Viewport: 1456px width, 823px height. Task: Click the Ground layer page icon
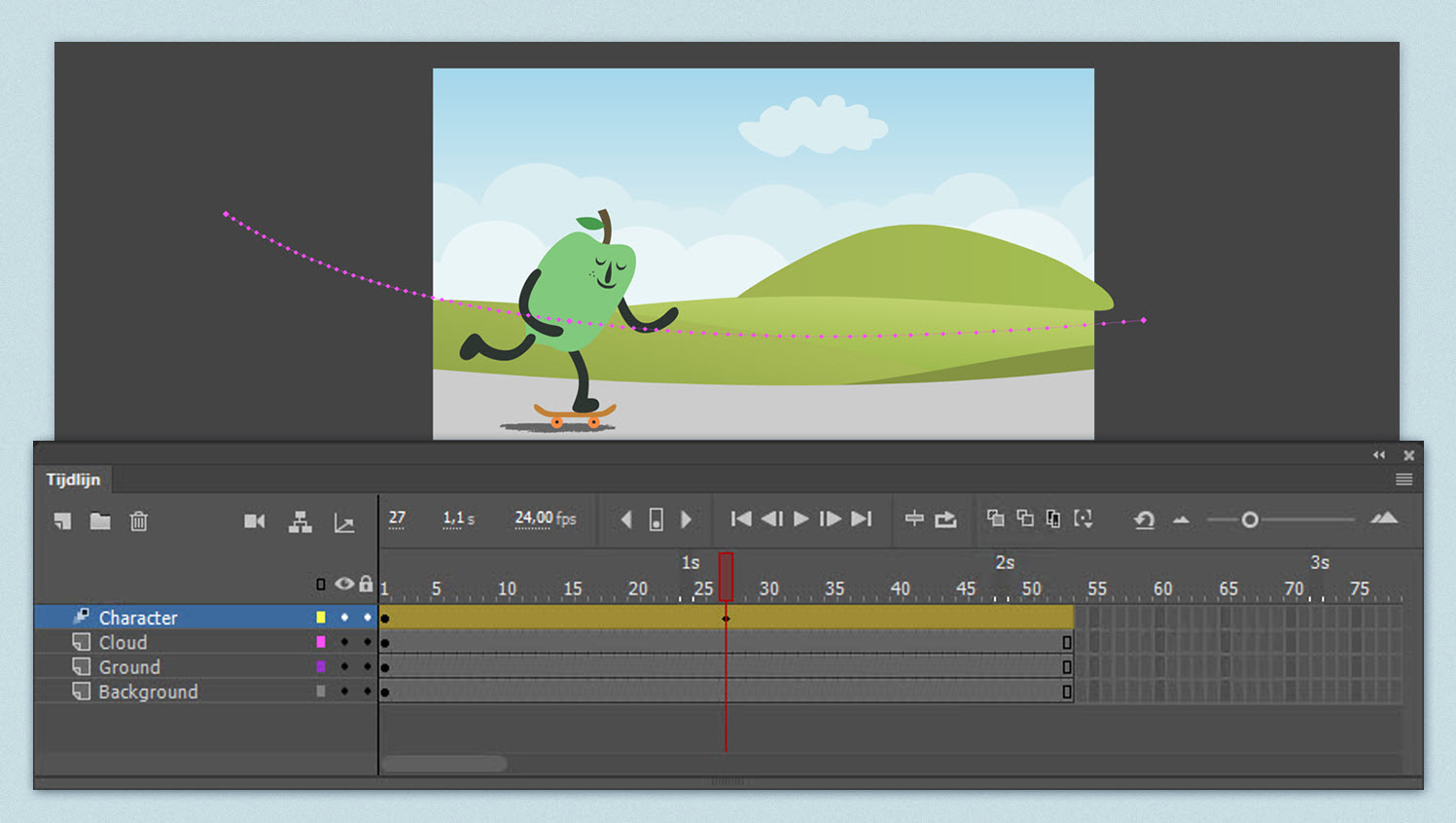point(82,666)
